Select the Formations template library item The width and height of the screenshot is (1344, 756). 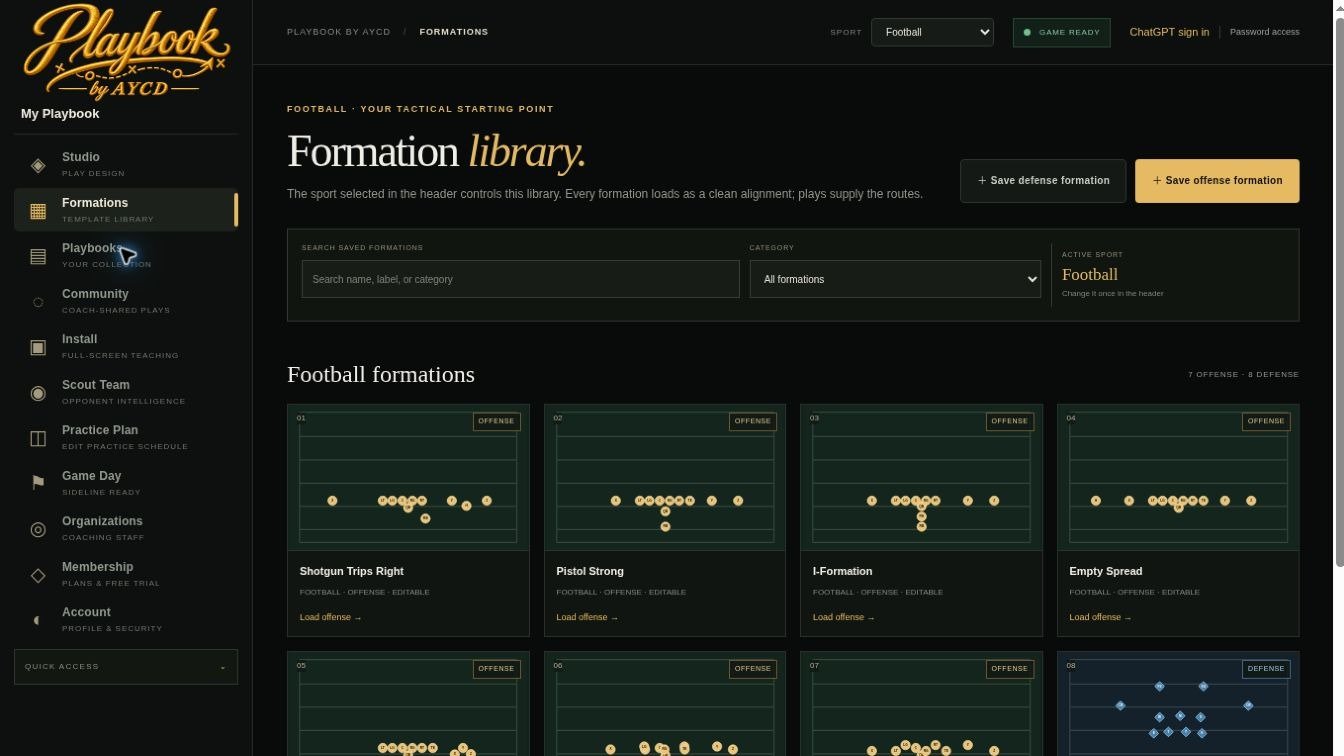point(126,210)
